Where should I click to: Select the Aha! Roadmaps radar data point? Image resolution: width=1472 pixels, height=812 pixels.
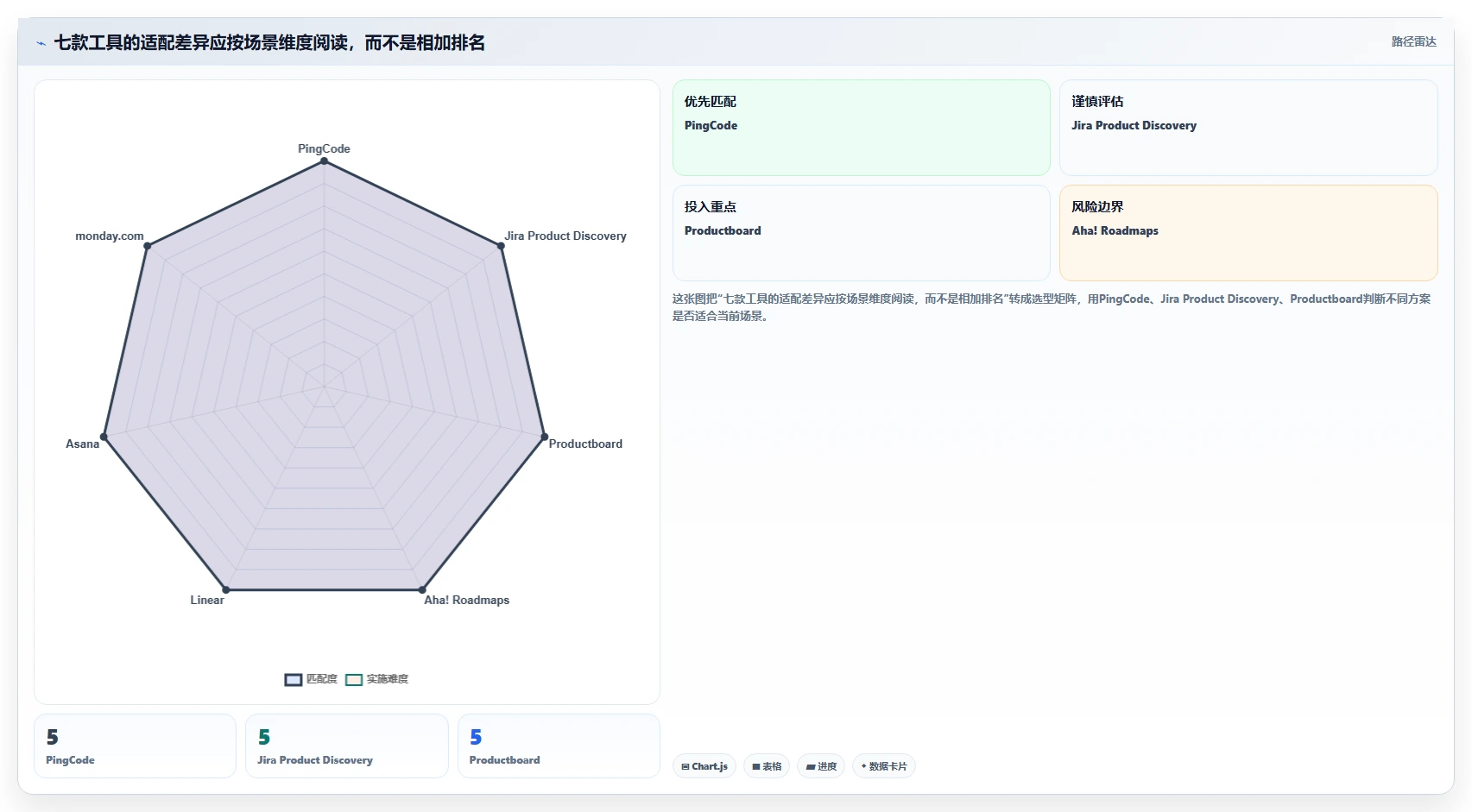422,590
